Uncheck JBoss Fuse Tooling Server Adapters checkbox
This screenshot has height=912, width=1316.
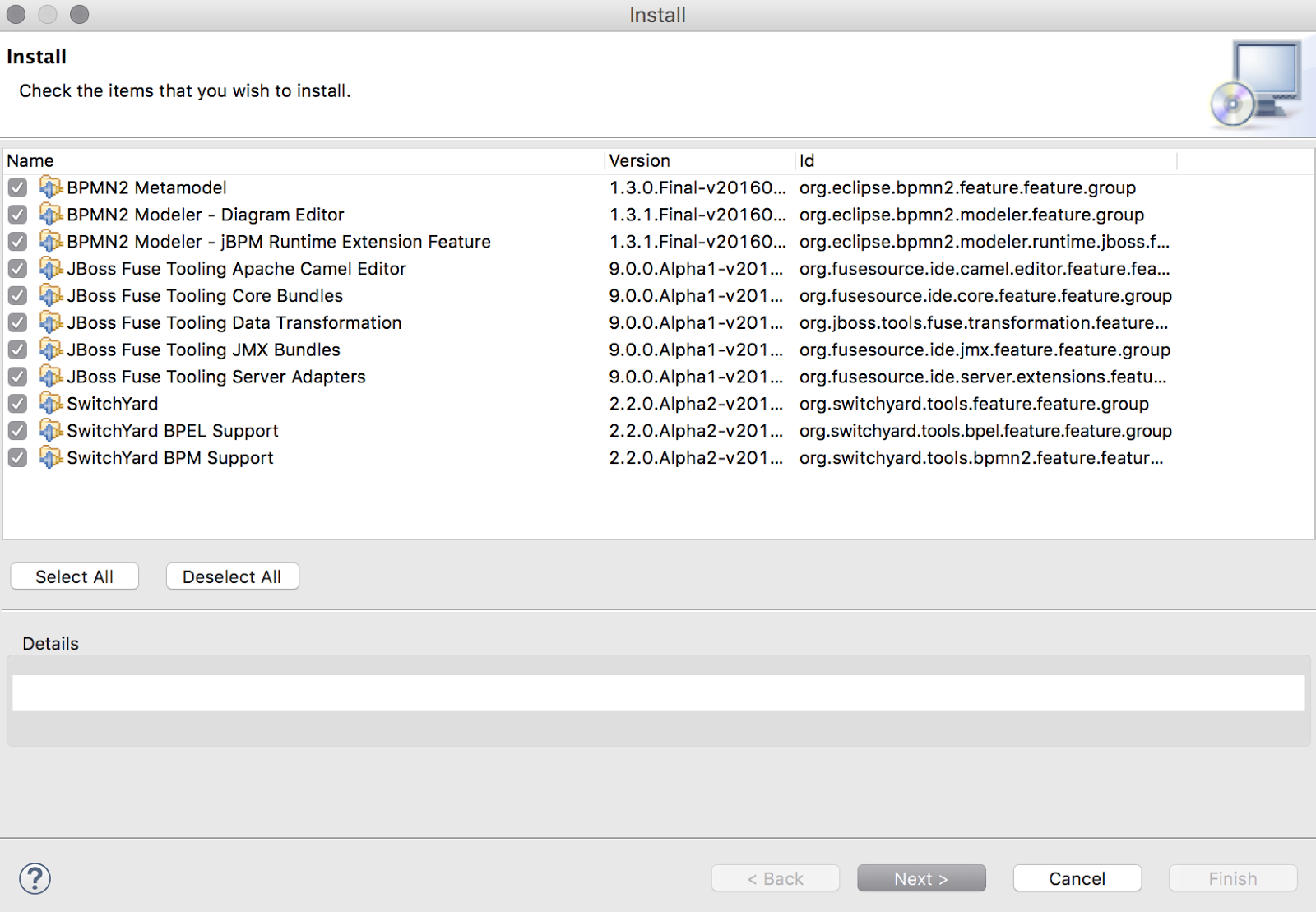point(17,377)
